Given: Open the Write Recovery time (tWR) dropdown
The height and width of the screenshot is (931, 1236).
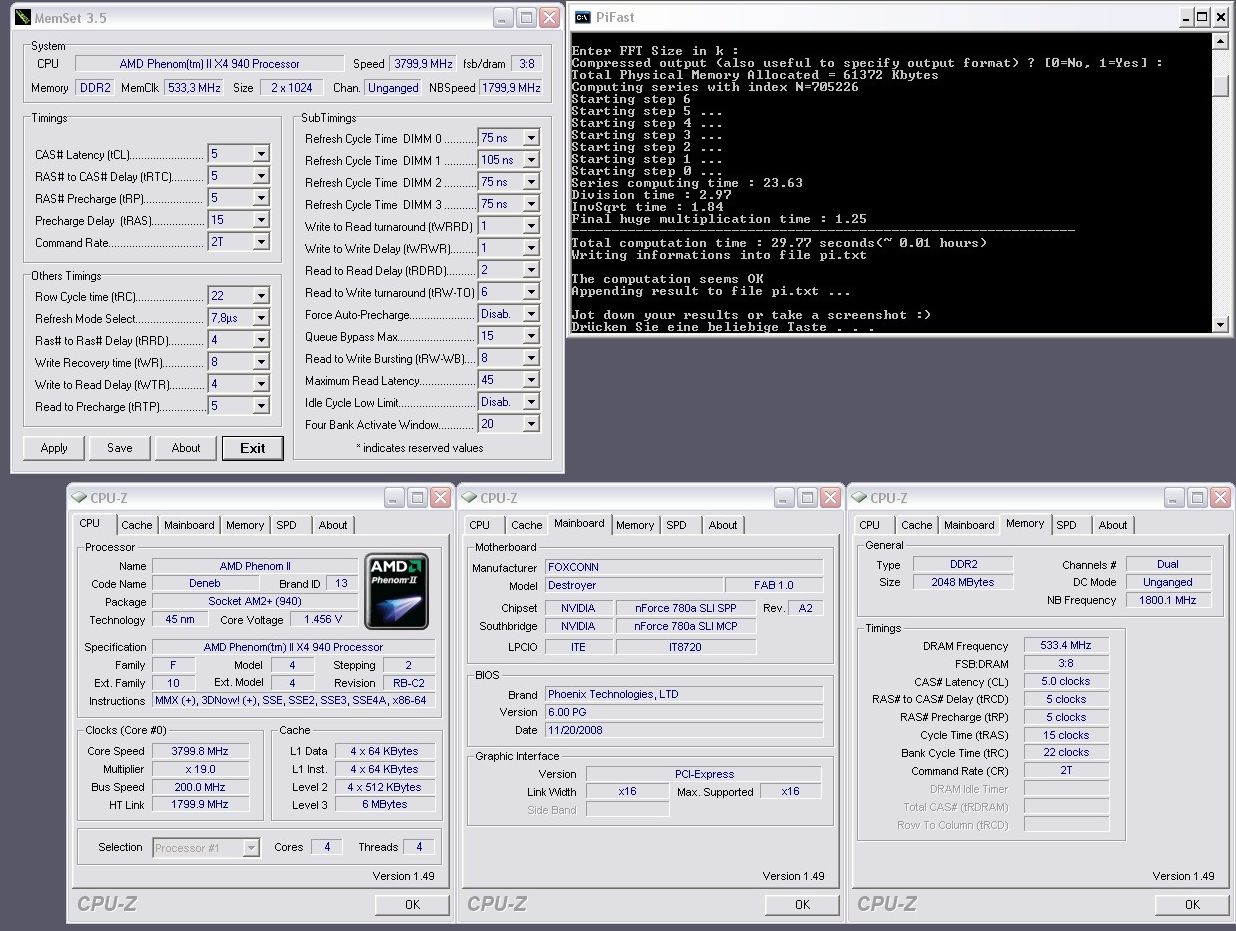Looking at the screenshot, I should click(x=261, y=362).
